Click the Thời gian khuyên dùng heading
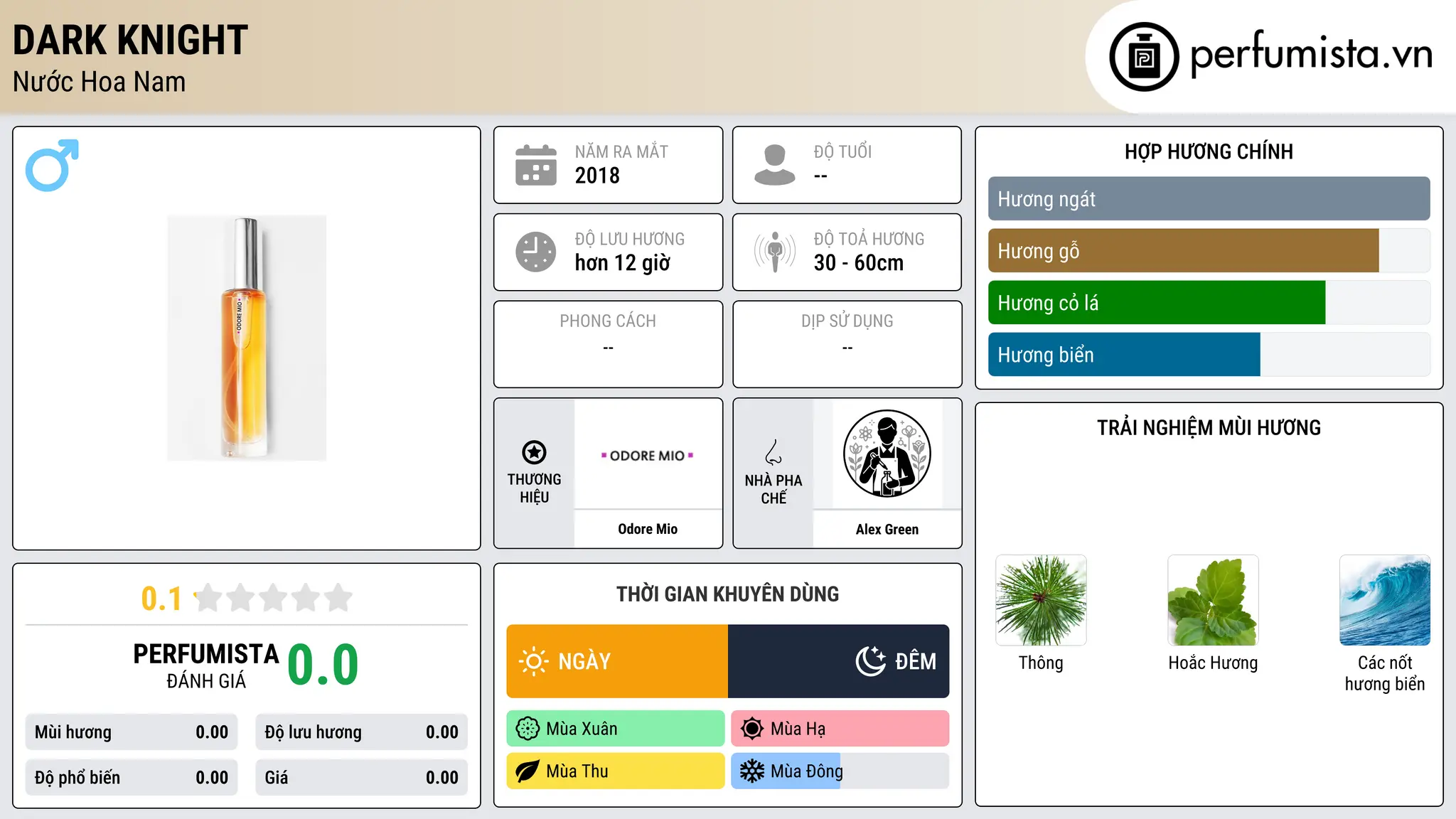 [727, 594]
